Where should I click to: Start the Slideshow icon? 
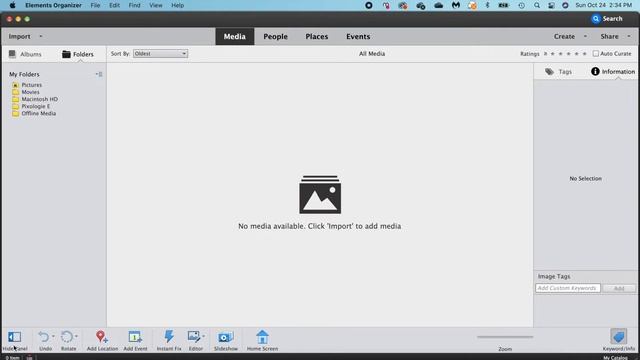pyautogui.click(x=225, y=337)
